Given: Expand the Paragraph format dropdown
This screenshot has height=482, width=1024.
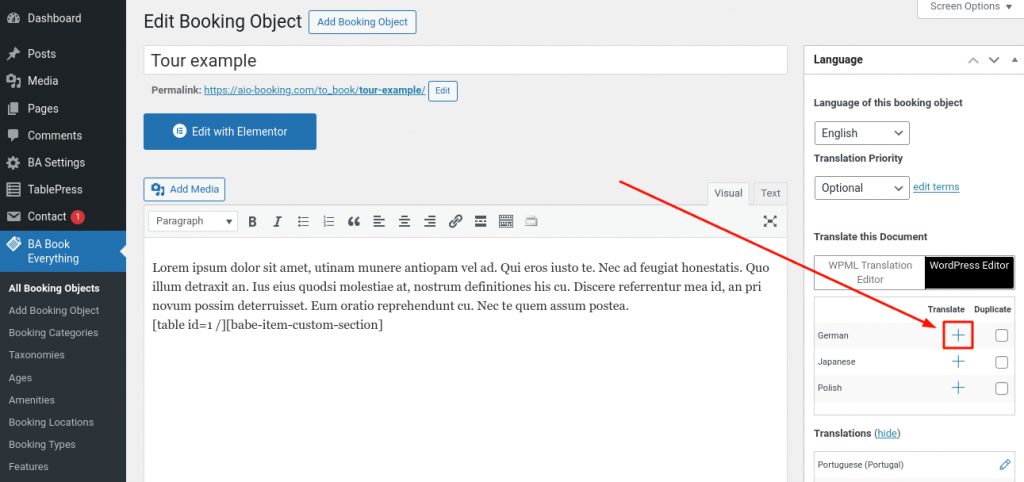Looking at the screenshot, I should pos(193,221).
